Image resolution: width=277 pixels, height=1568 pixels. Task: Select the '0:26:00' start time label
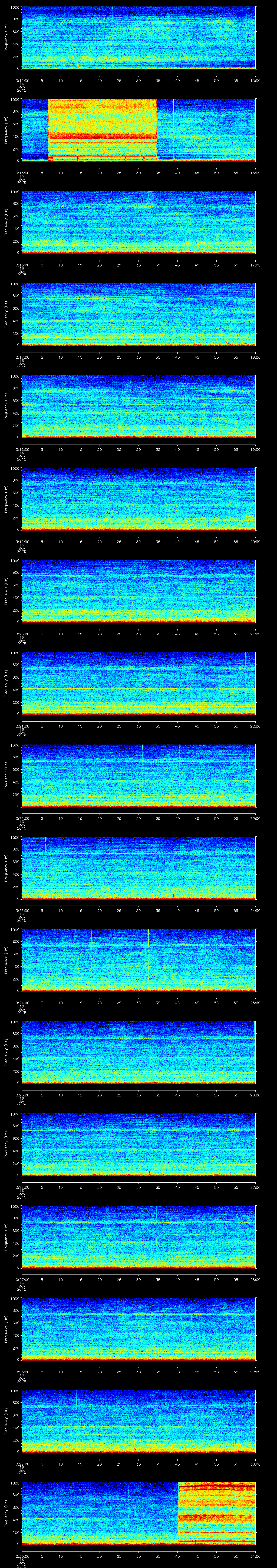coord(22,1187)
